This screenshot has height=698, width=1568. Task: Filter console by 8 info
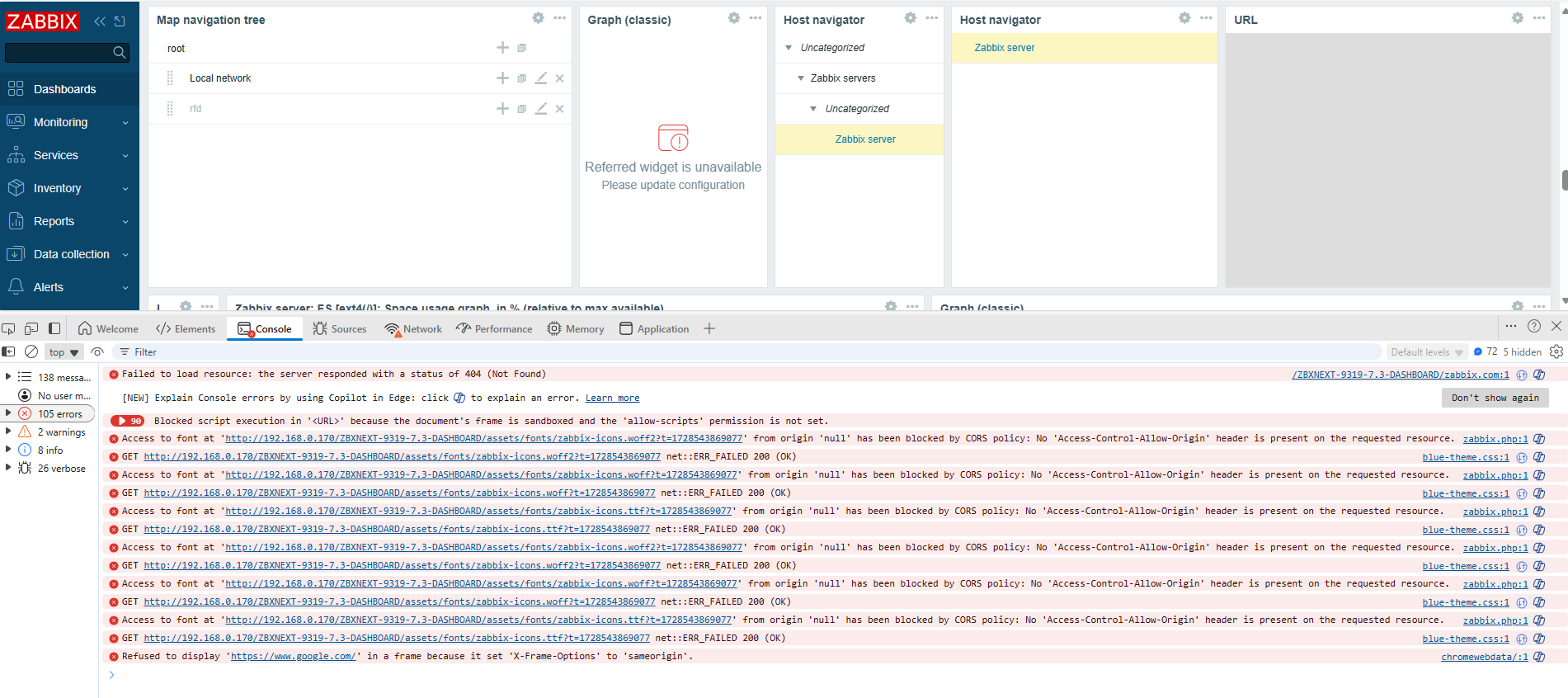point(49,450)
